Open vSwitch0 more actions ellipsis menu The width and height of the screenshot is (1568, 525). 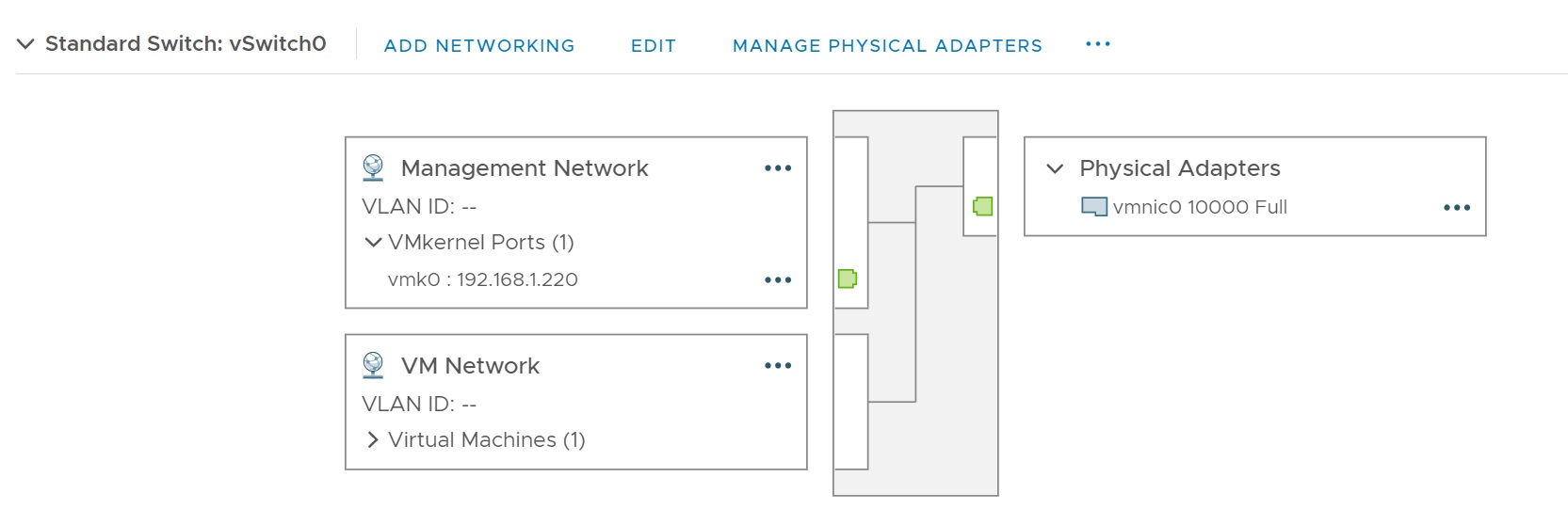[1097, 44]
